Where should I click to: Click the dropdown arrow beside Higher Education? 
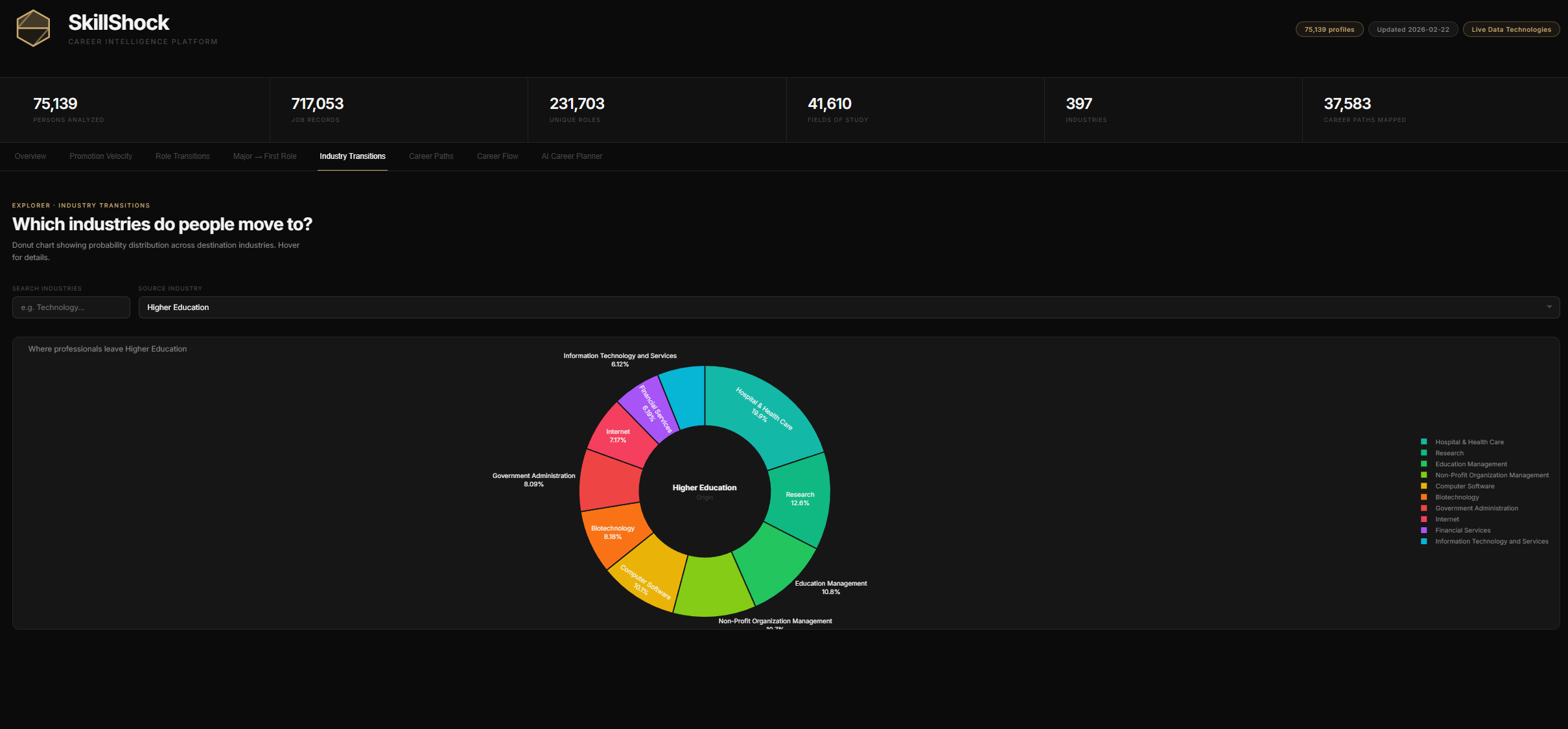1549,307
